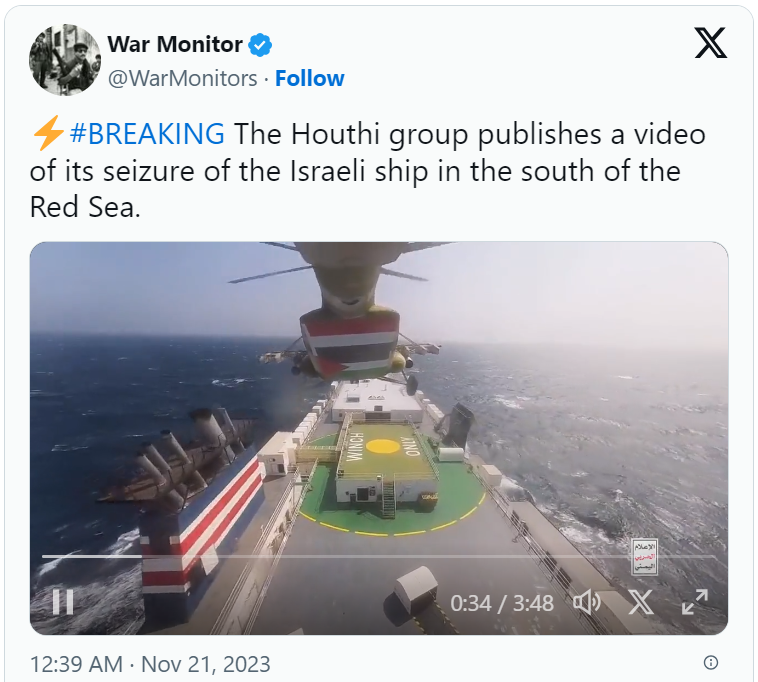The width and height of the screenshot is (758, 682).
Task: Click the blue verified badge
Action: click(260, 45)
